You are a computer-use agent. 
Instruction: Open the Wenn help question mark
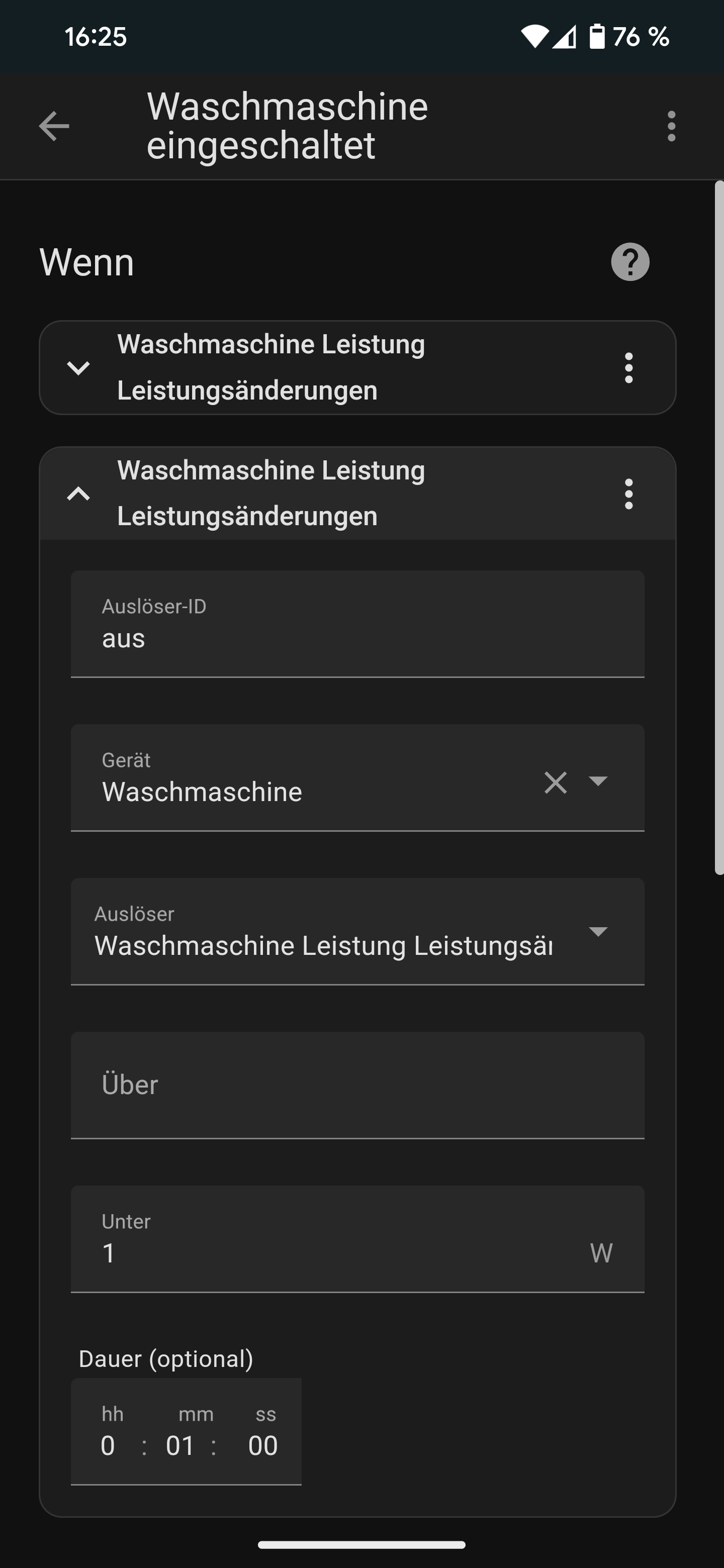(629, 262)
